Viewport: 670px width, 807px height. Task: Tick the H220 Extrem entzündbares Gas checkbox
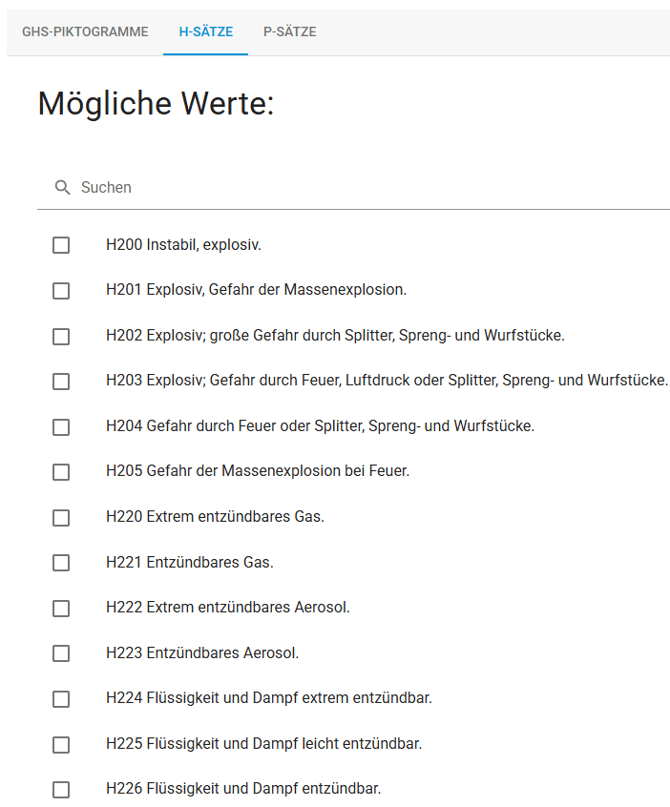point(61,517)
